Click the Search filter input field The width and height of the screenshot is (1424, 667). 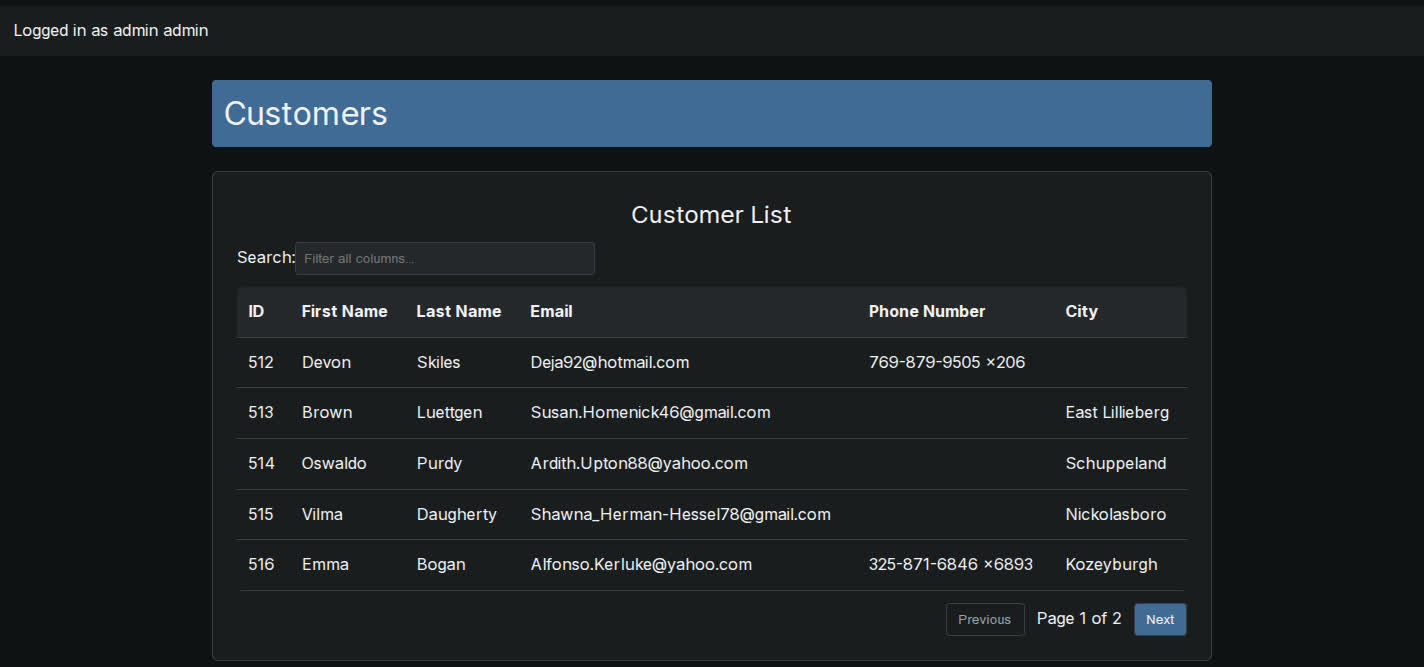click(x=444, y=258)
